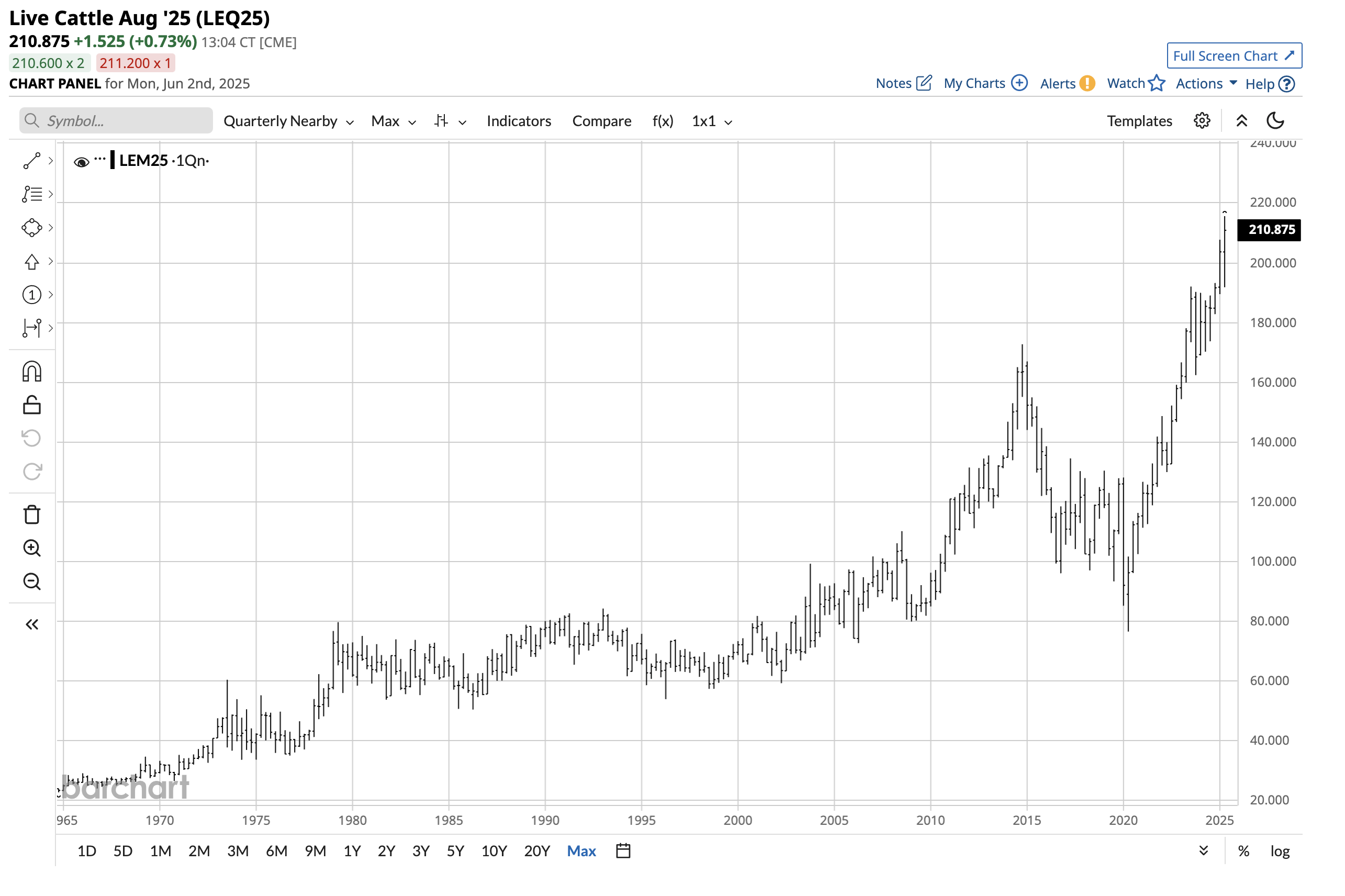Toggle dark mode moon icon

[1275, 120]
